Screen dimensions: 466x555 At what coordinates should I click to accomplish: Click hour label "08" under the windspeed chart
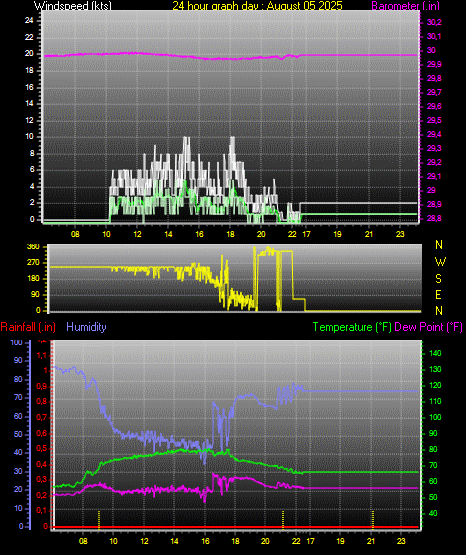point(75,234)
